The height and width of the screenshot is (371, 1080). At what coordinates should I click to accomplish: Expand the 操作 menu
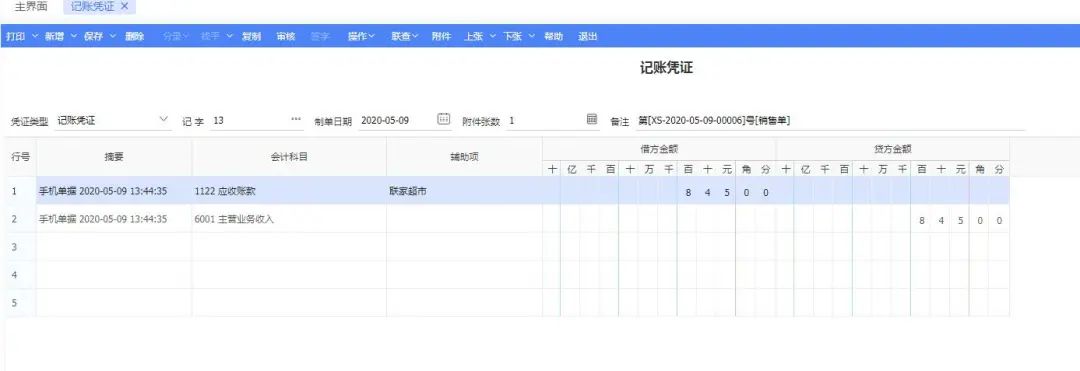point(361,36)
